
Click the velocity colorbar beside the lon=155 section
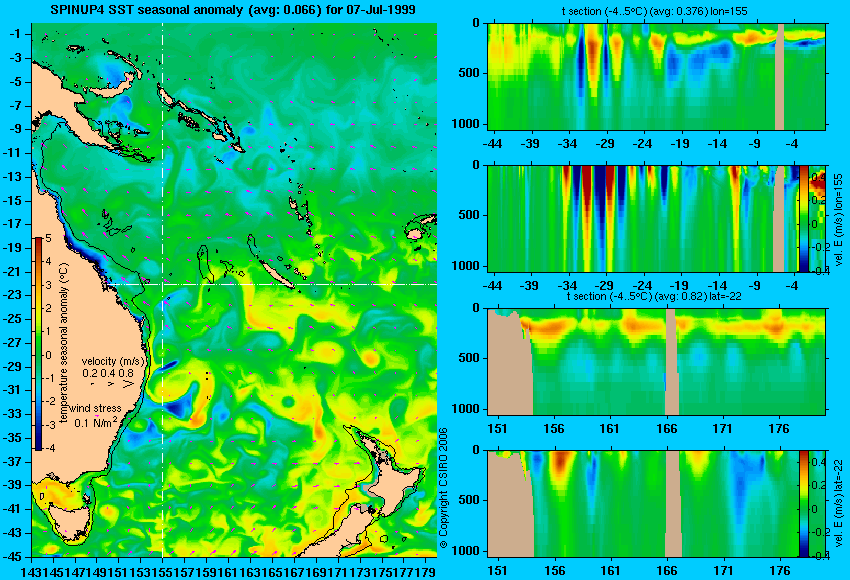803,218
